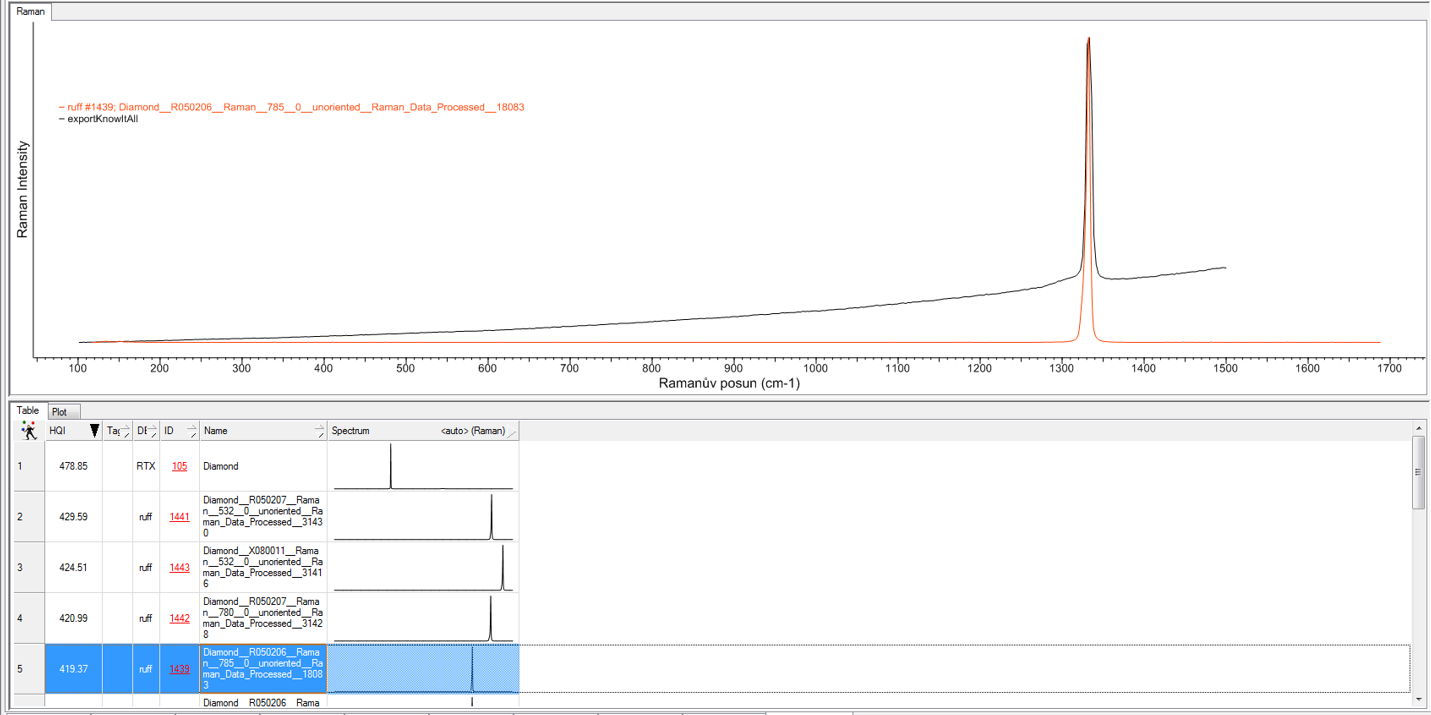Select the RTX database cell in row 1

pos(146,466)
